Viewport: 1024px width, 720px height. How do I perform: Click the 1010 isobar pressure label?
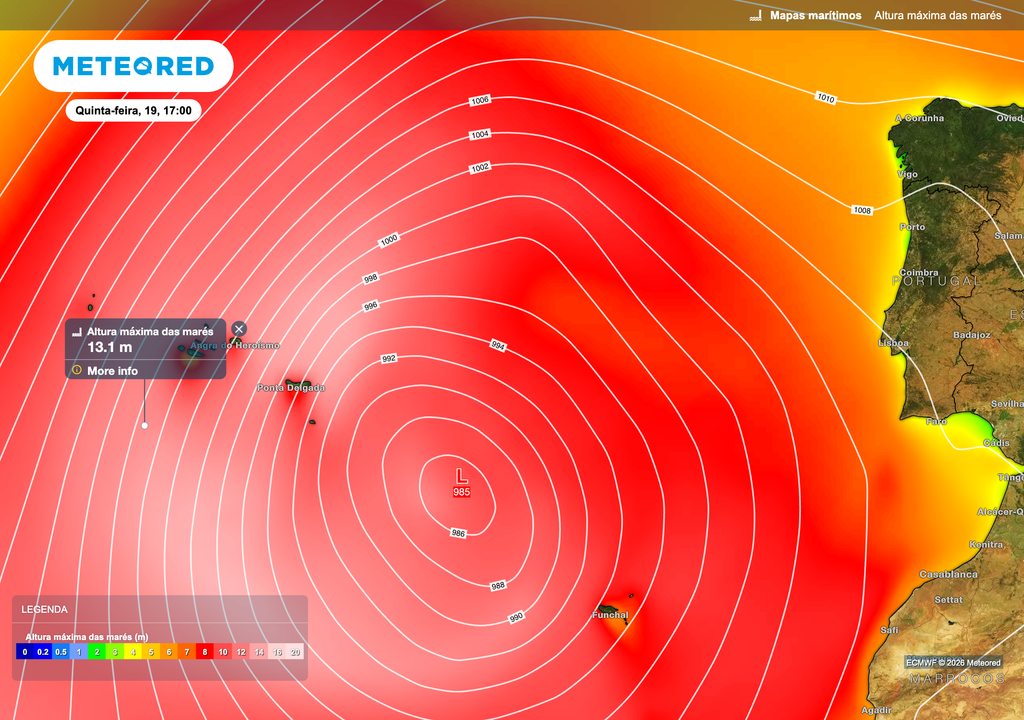coord(825,98)
